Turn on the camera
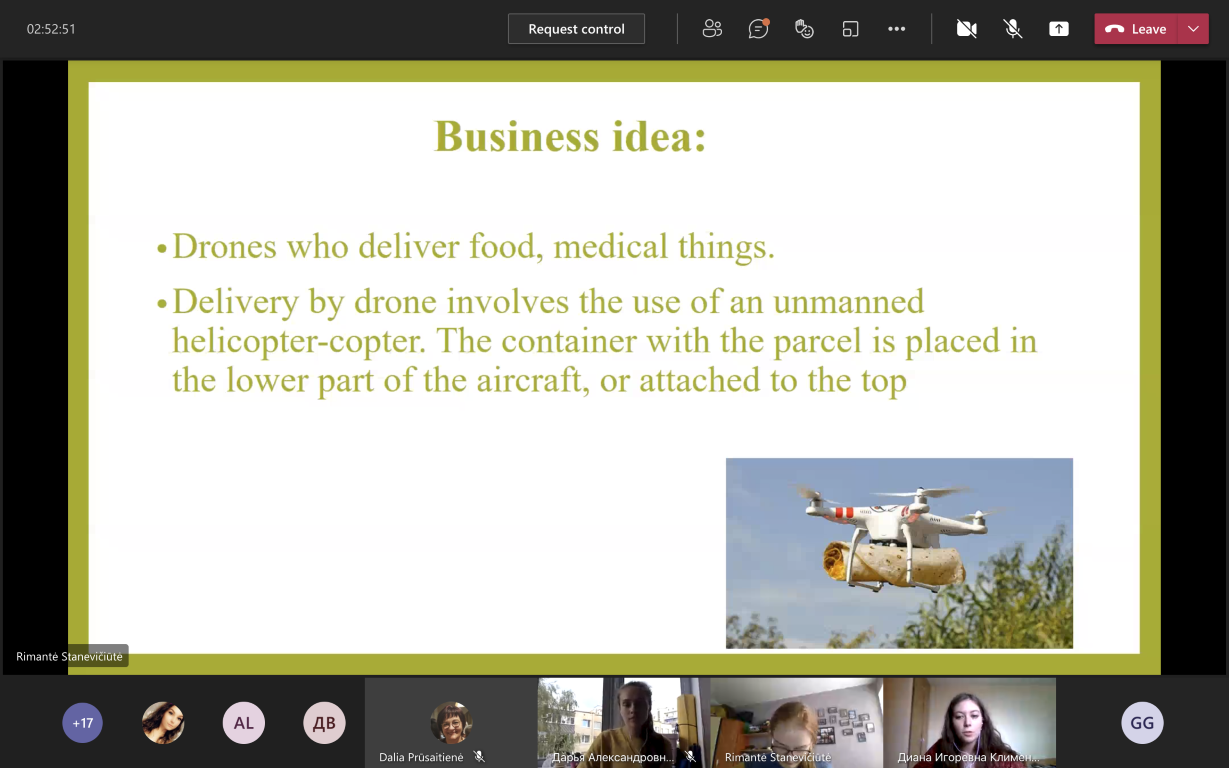The image size is (1229, 768). point(966,29)
